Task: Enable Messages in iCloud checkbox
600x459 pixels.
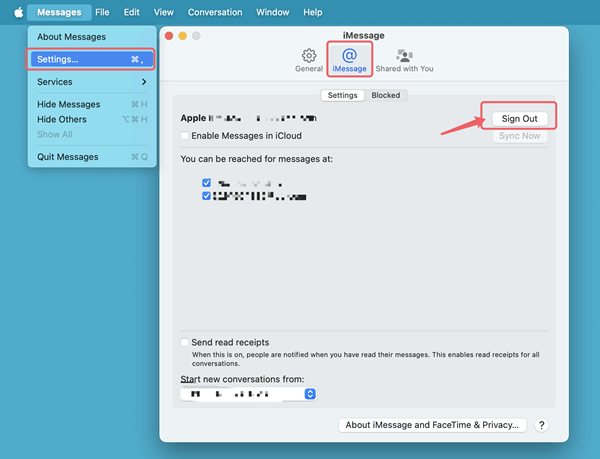Action: 185,136
